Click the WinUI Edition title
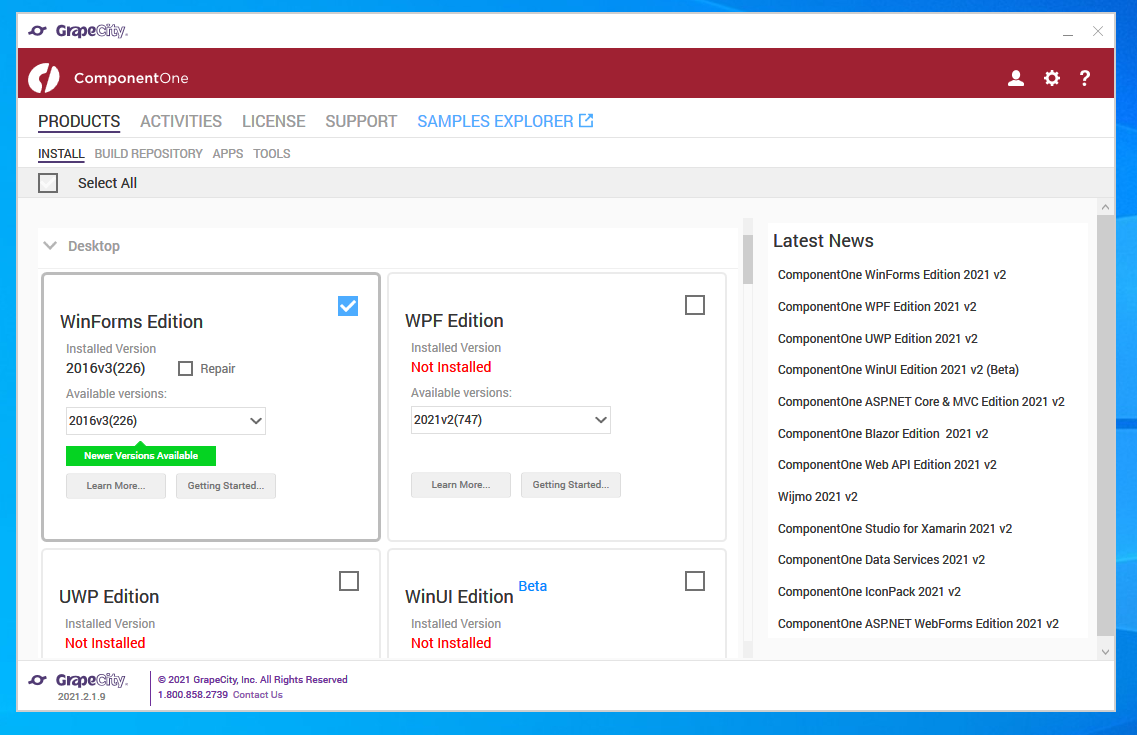 [x=459, y=597]
